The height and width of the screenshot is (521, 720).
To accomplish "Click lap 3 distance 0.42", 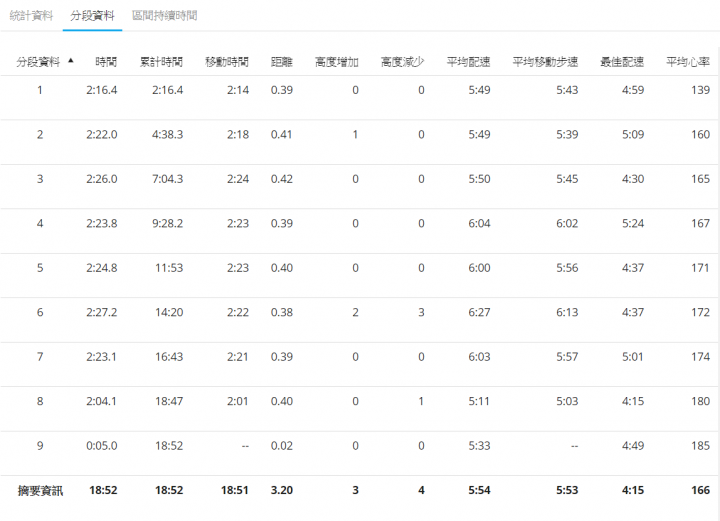I will [x=281, y=179].
